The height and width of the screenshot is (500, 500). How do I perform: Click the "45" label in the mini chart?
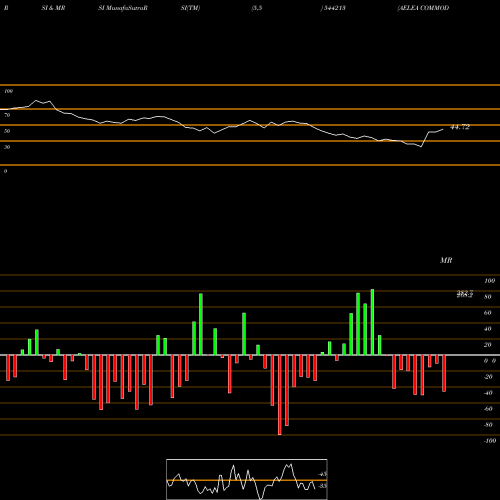tap(323, 474)
